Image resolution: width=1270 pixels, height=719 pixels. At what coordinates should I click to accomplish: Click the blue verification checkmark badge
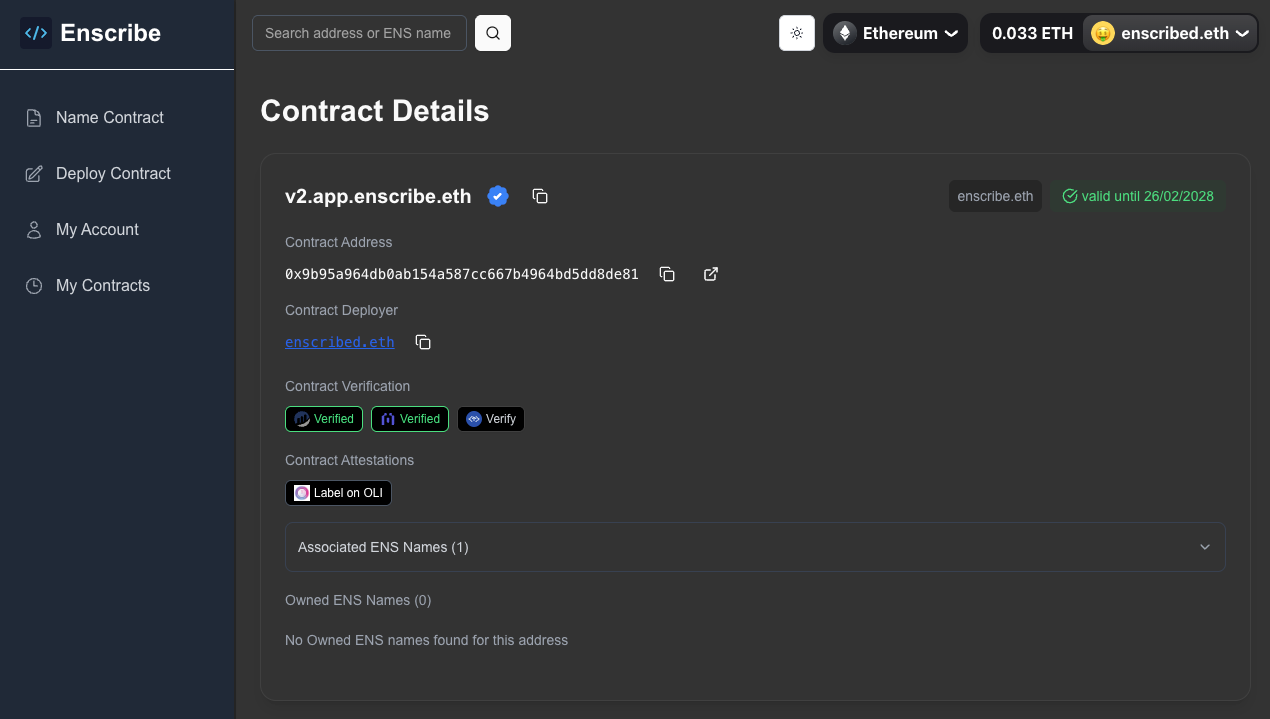pos(498,196)
